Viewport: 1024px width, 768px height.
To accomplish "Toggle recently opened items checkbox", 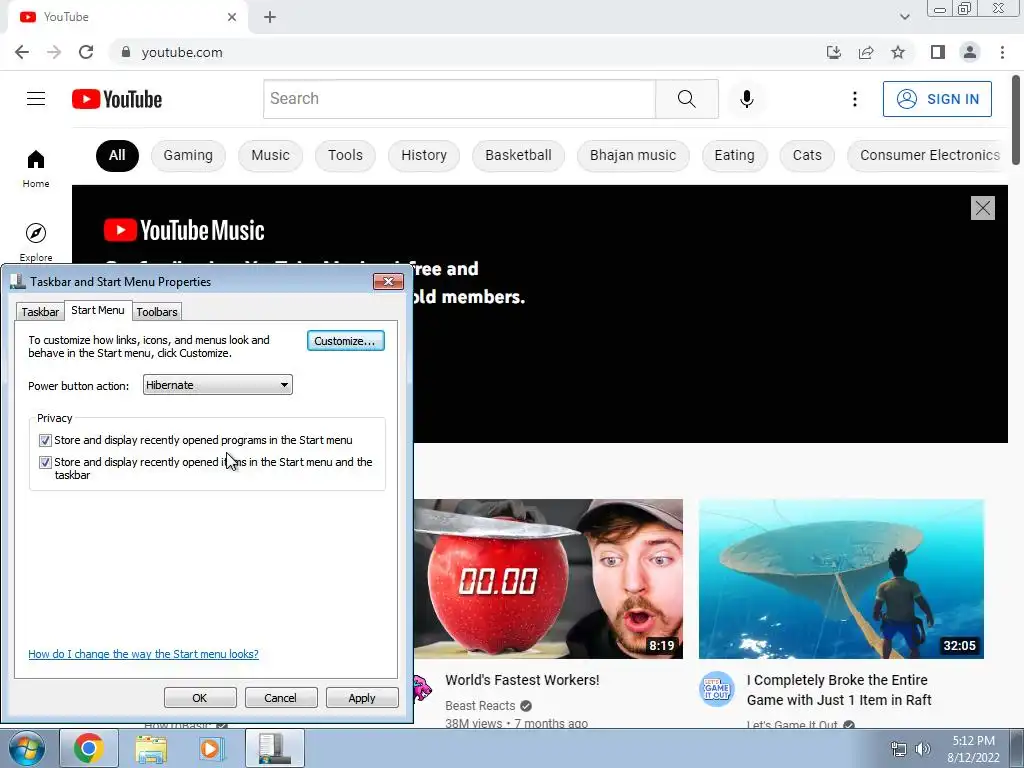I will tap(45, 462).
